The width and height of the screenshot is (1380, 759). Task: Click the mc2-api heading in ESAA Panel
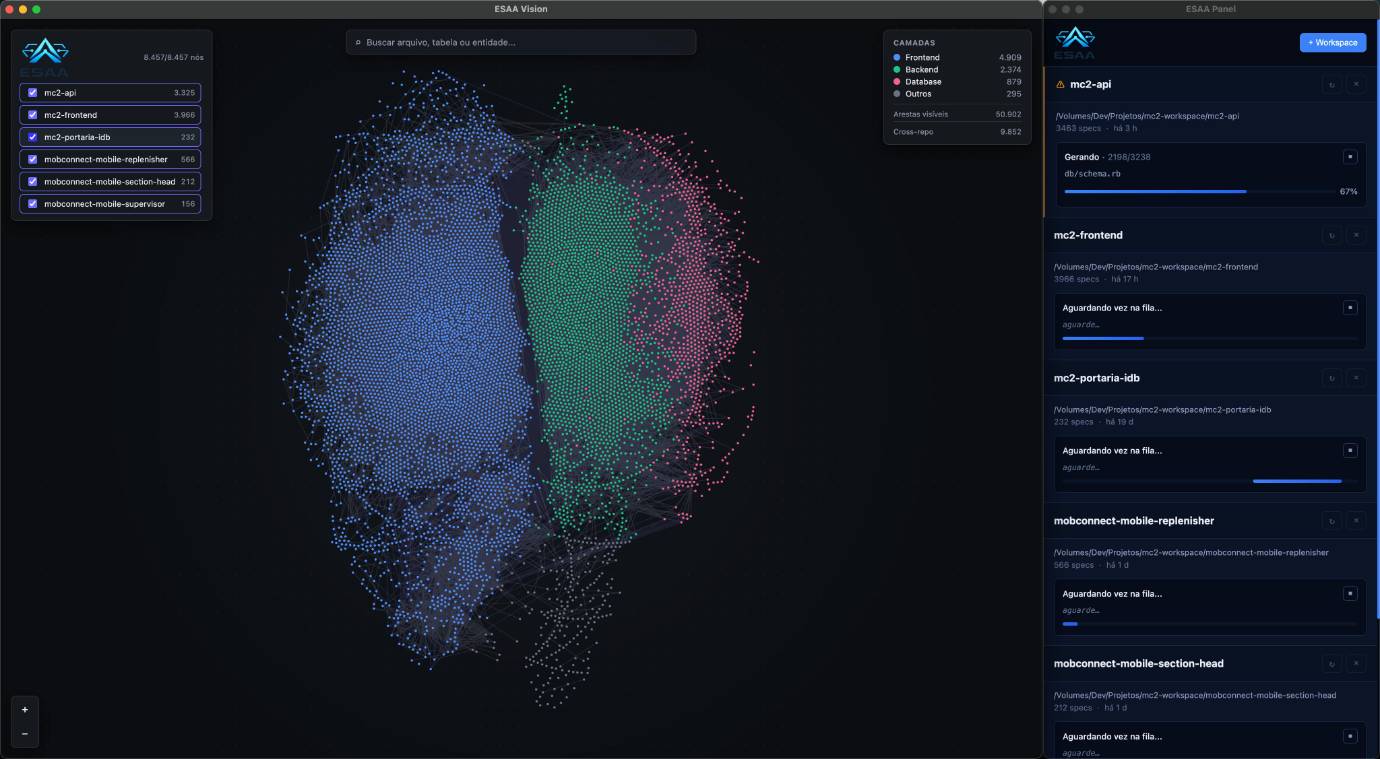pyautogui.click(x=1090, y=85)
